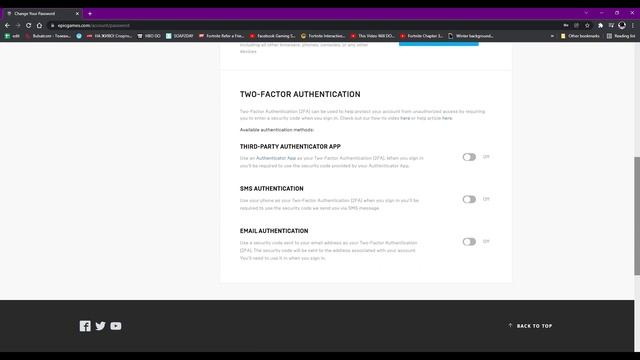Screen dimensions: 640x360
Task: Open the help article 'here' link
Action: pyautogui.click(x=447, y=118)
